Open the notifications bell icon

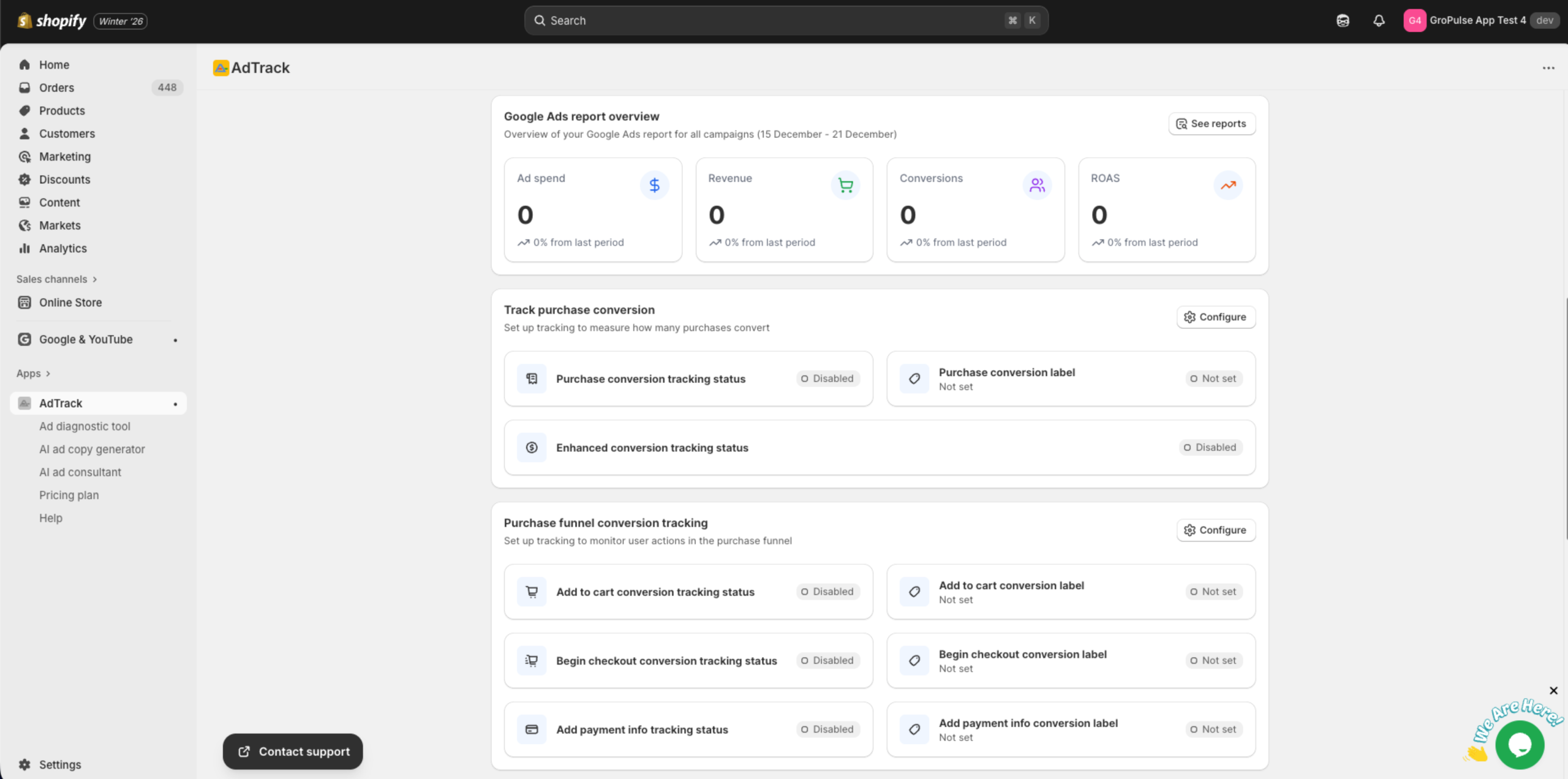[x=1379, y=20]
